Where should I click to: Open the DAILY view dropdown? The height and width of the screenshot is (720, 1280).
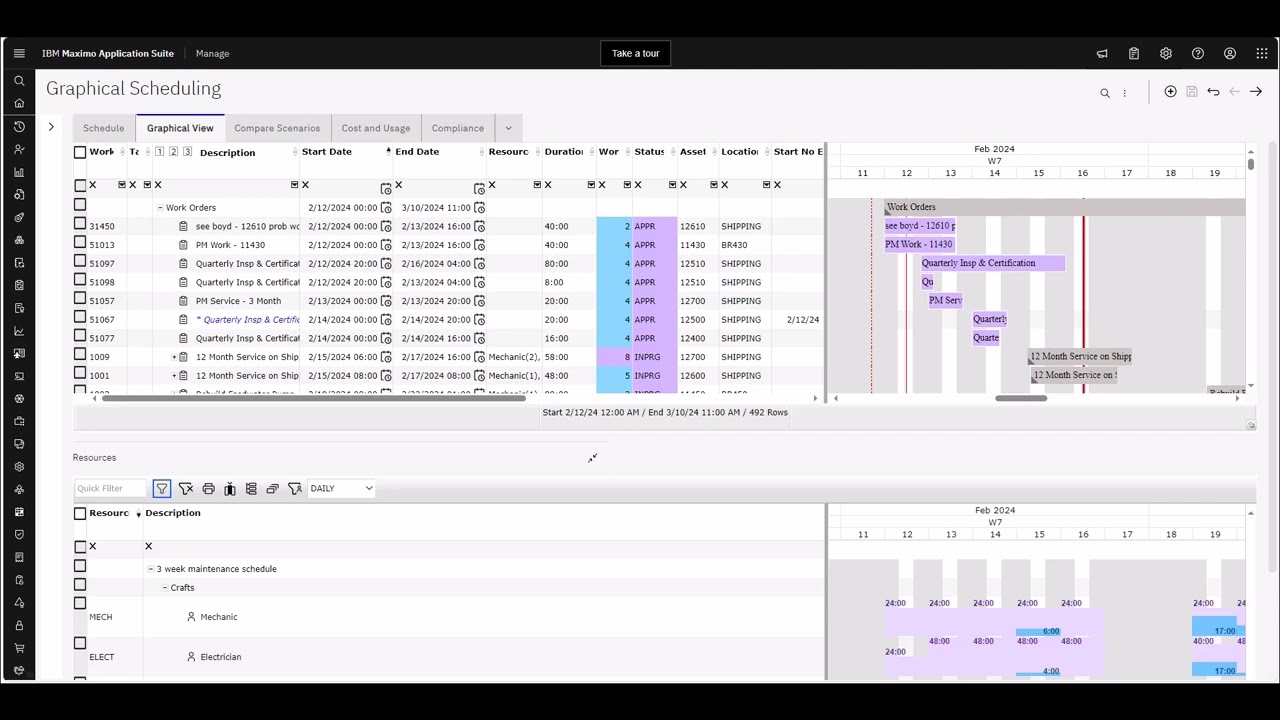[341, 488]
